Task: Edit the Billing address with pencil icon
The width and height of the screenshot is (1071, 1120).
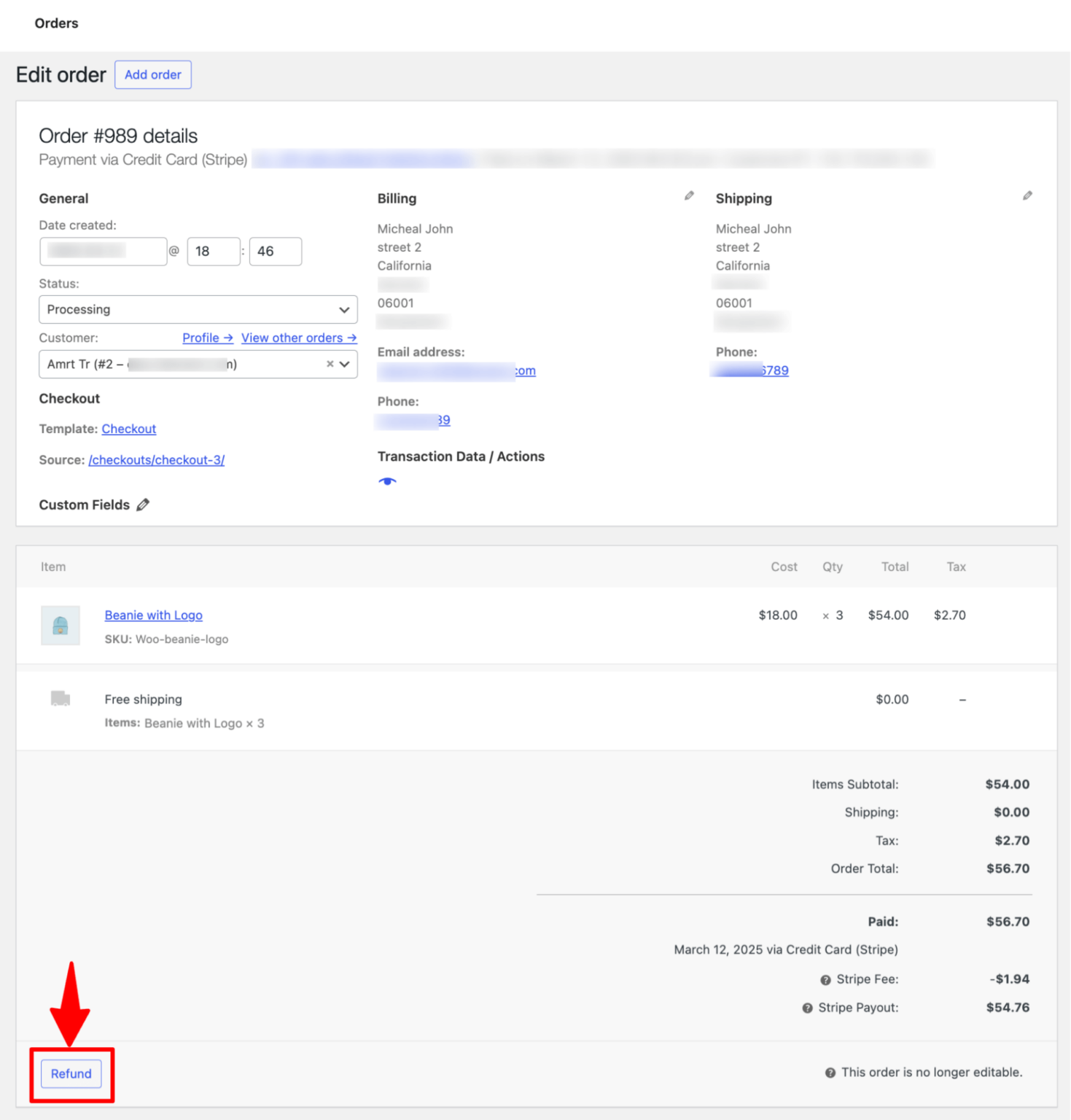Action: pyautogui.click(x=688, y=195)
